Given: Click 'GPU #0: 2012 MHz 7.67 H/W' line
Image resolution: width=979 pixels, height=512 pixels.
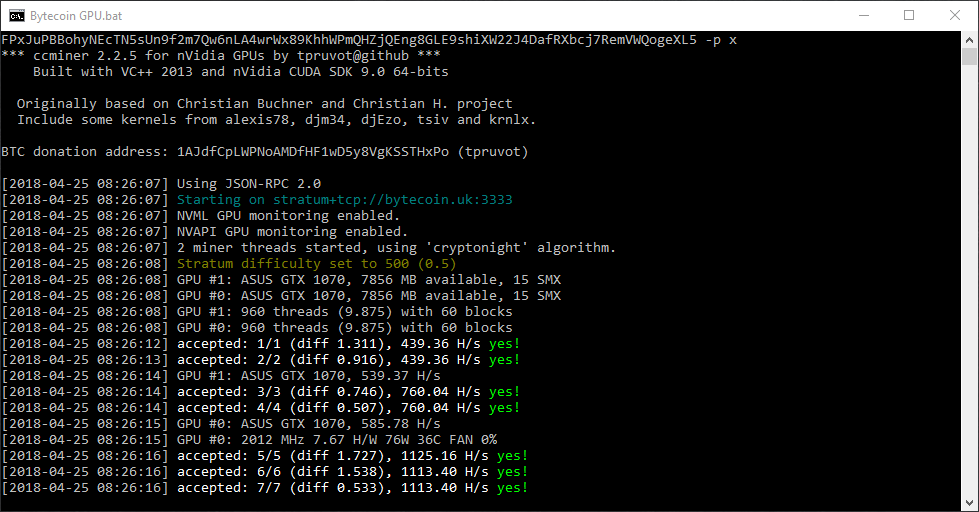Looking at the screenshot, I should (249, 440).
